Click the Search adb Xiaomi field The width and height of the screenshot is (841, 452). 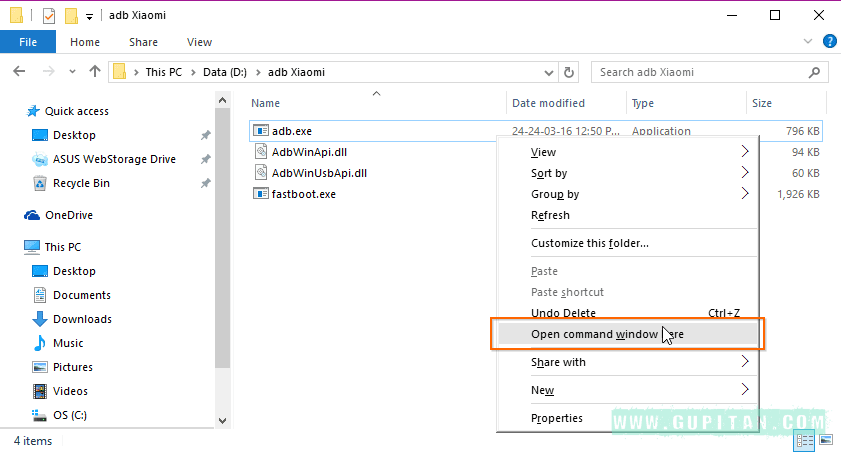pos(700,72)
